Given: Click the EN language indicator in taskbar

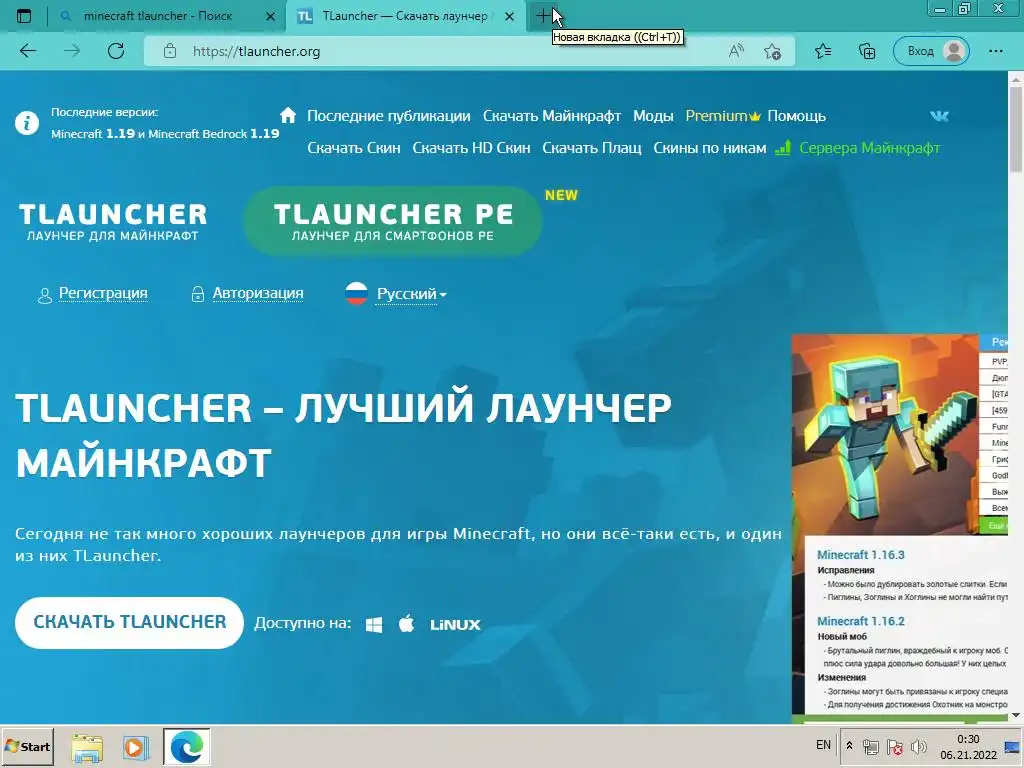Looking at the screenshot, I should tap(824, 745).
